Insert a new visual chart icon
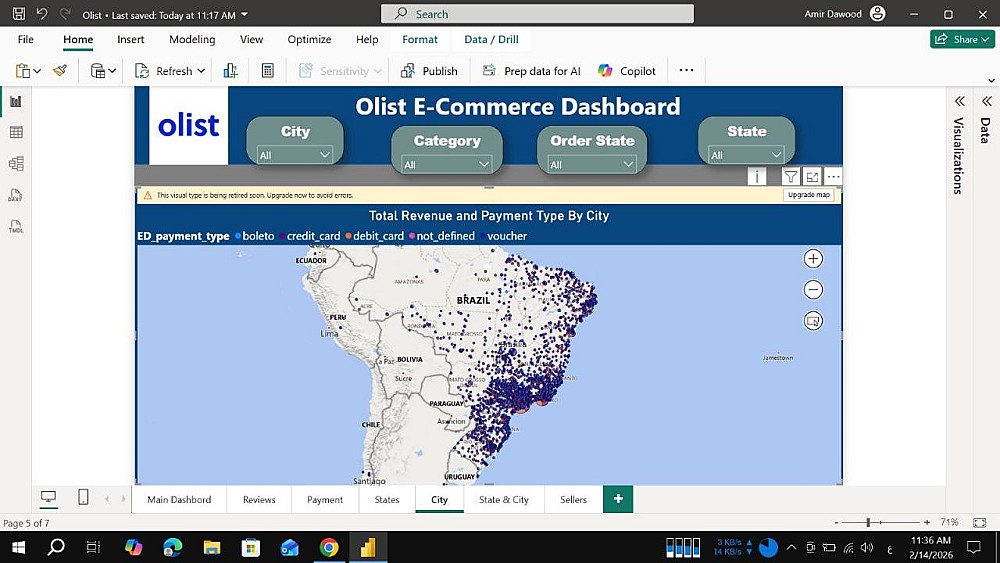Image resolution: width=1000 pixels, height=563 pixels. tap(231, 71)
